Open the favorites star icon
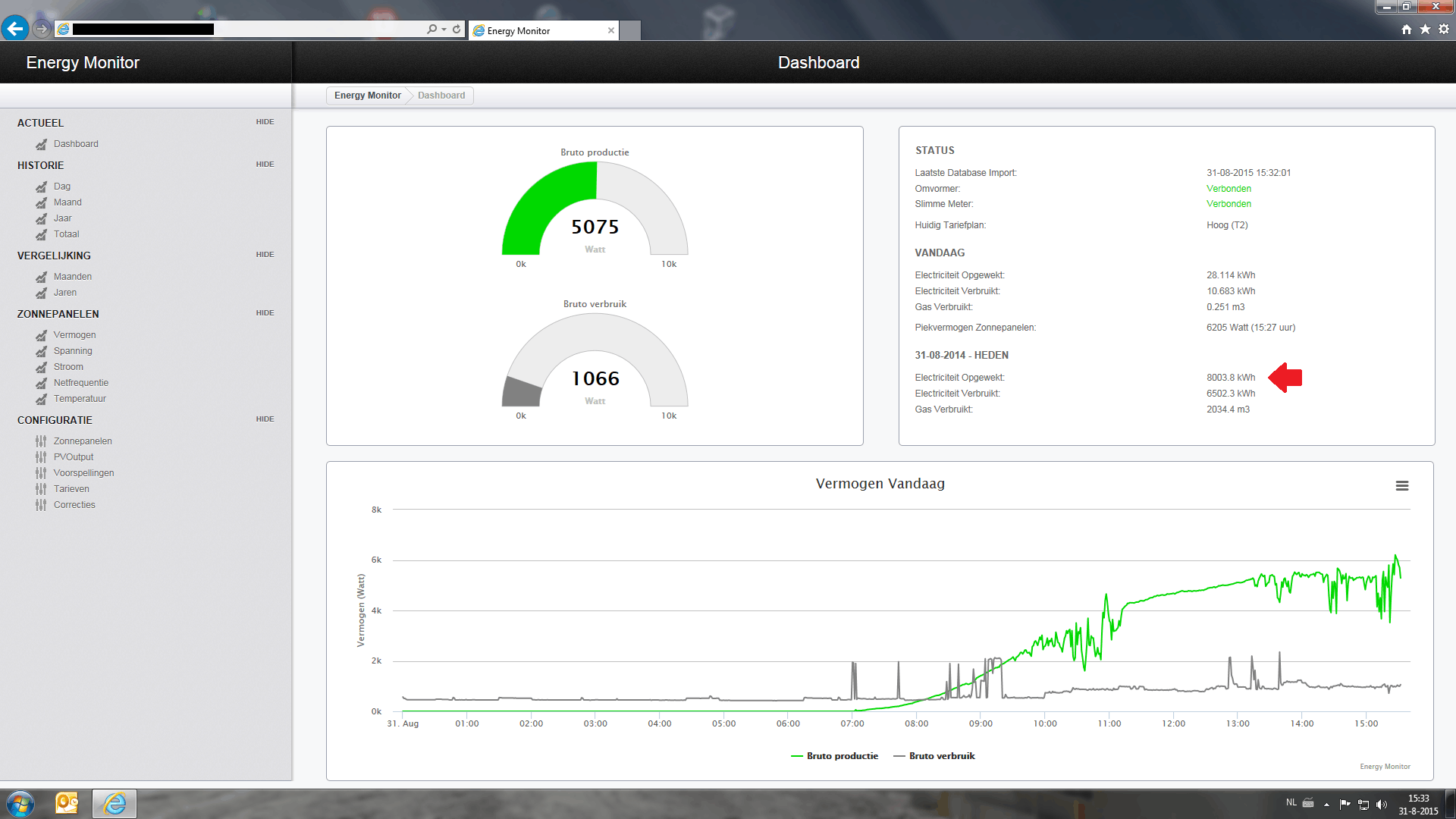This screenshot has width=1456, height=819. click(1425, 29)
